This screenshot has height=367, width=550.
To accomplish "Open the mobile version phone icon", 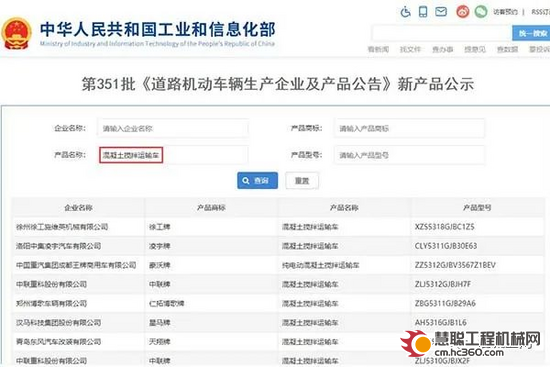I will [x=423, y=12].
